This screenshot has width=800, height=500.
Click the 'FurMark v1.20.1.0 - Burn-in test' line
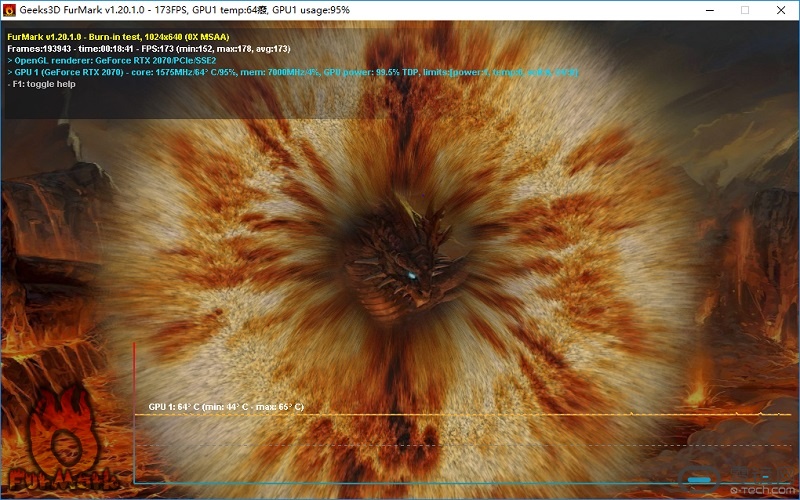[118, 37]
